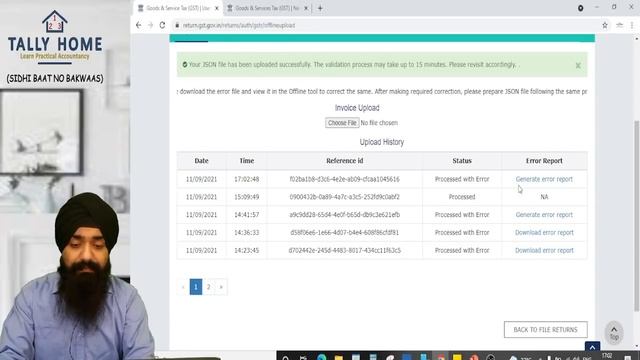The width and height of the screenshot is (640, 360).
Task: Click the Invoice Upload label
Action: [x=357, y=108]
